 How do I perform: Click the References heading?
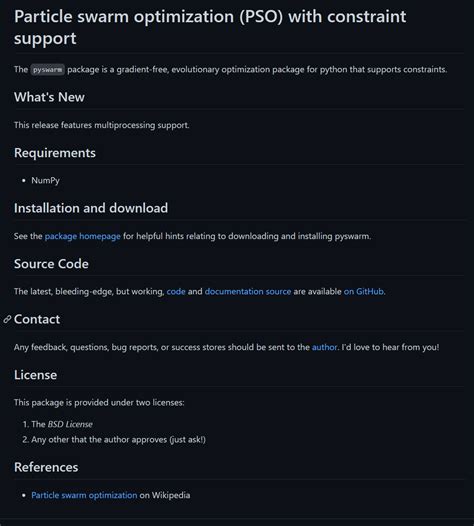(x=46, y=467)
